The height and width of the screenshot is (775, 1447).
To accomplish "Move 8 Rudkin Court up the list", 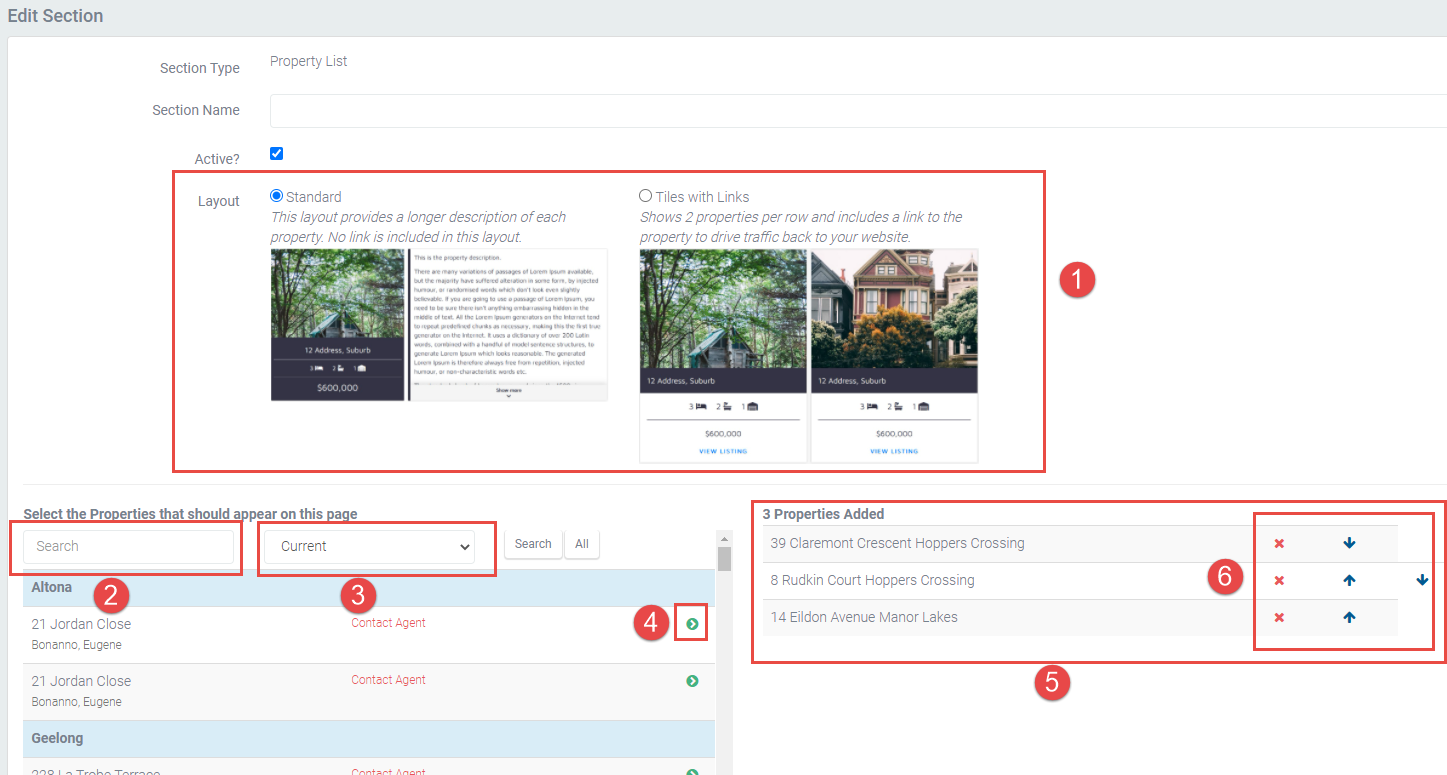I will 1349,581.
